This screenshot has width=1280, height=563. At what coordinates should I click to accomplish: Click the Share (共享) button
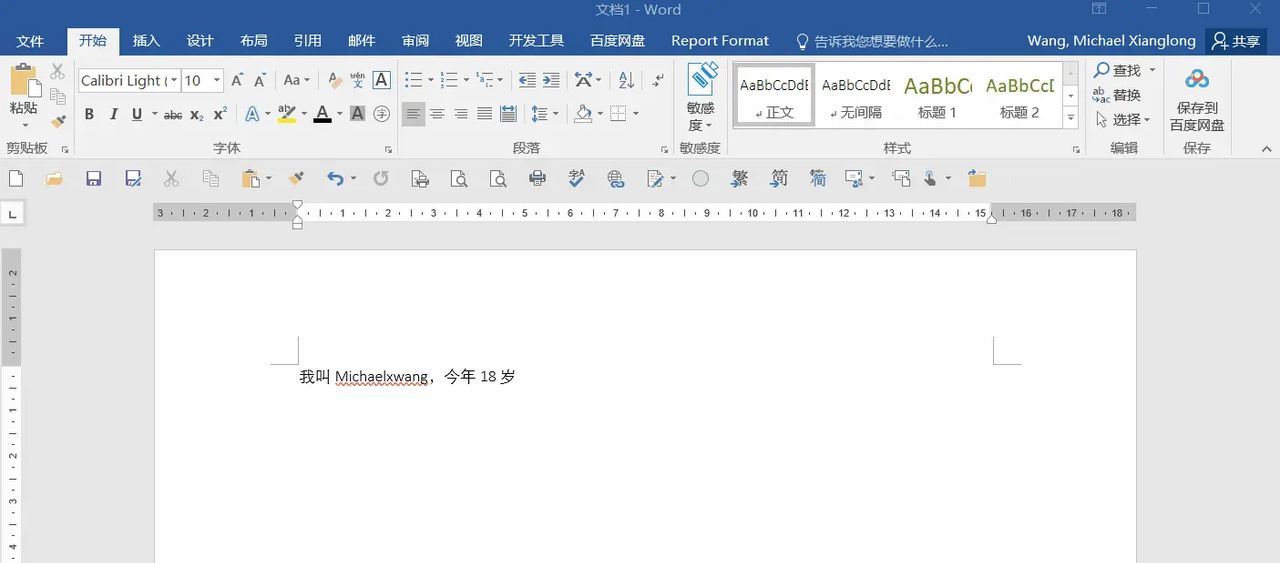(x=1236, y=41)
